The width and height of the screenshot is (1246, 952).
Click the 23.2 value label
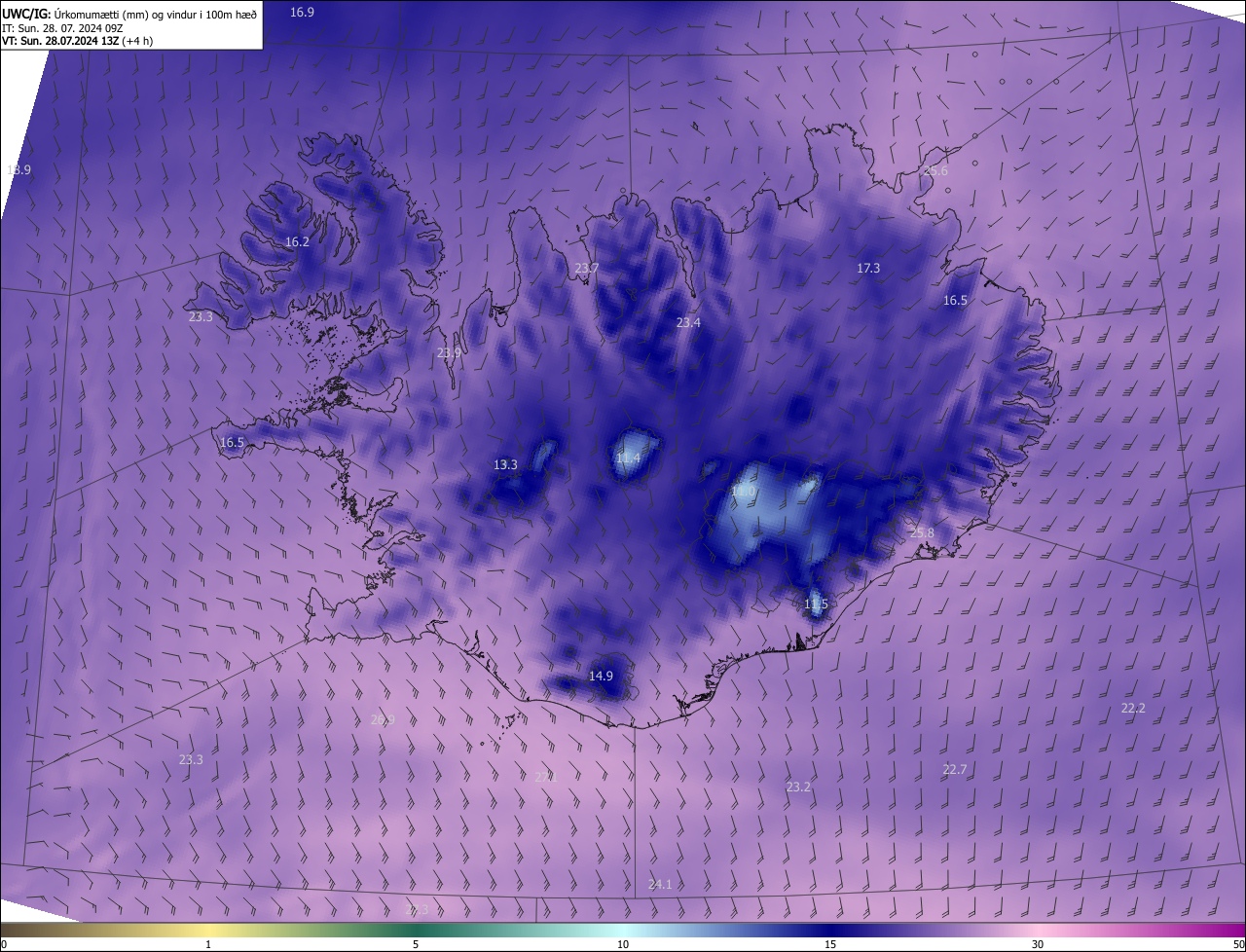(798, 787)
